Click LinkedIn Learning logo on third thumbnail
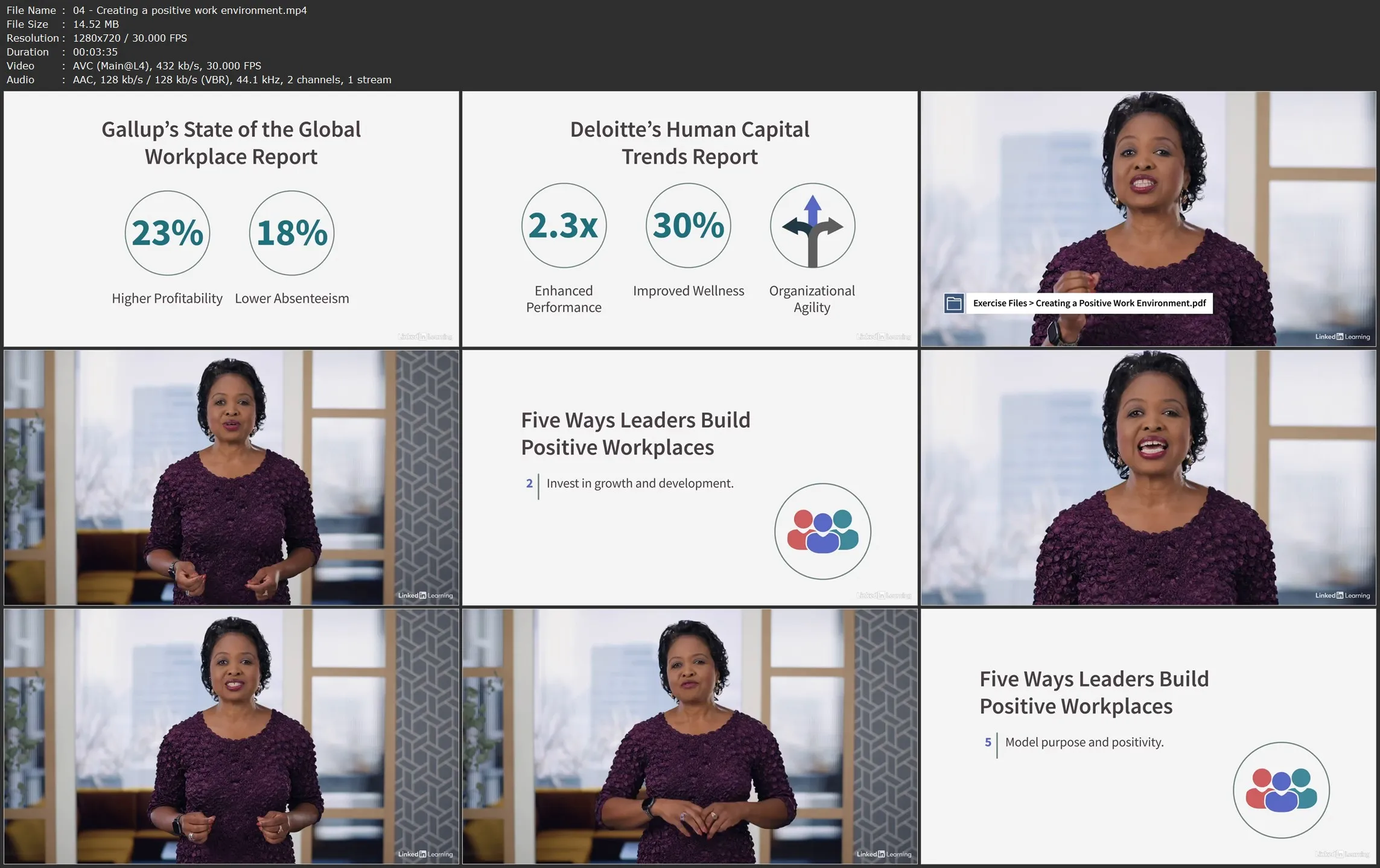The height and width of the screenshot is (868, 1380). point(1342,337)
